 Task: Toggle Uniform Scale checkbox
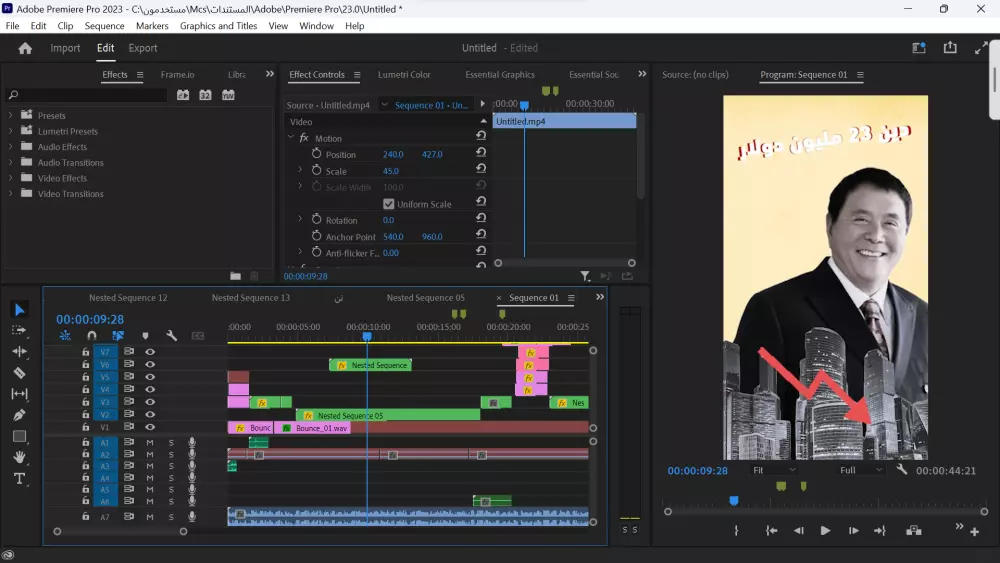(x=389, y=204)
